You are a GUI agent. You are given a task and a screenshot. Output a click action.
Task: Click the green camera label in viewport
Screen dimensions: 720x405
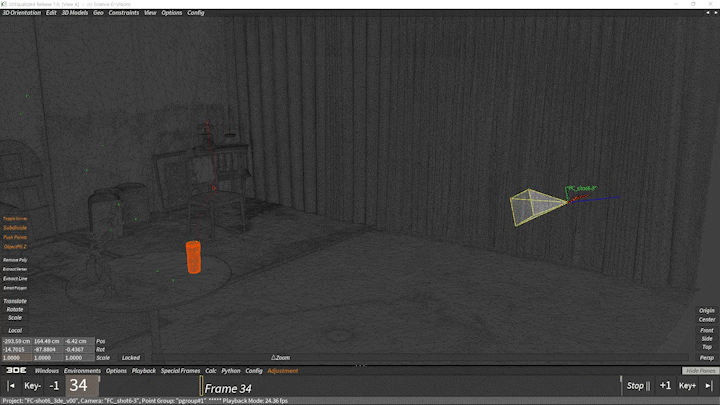(x=581, y=189)
